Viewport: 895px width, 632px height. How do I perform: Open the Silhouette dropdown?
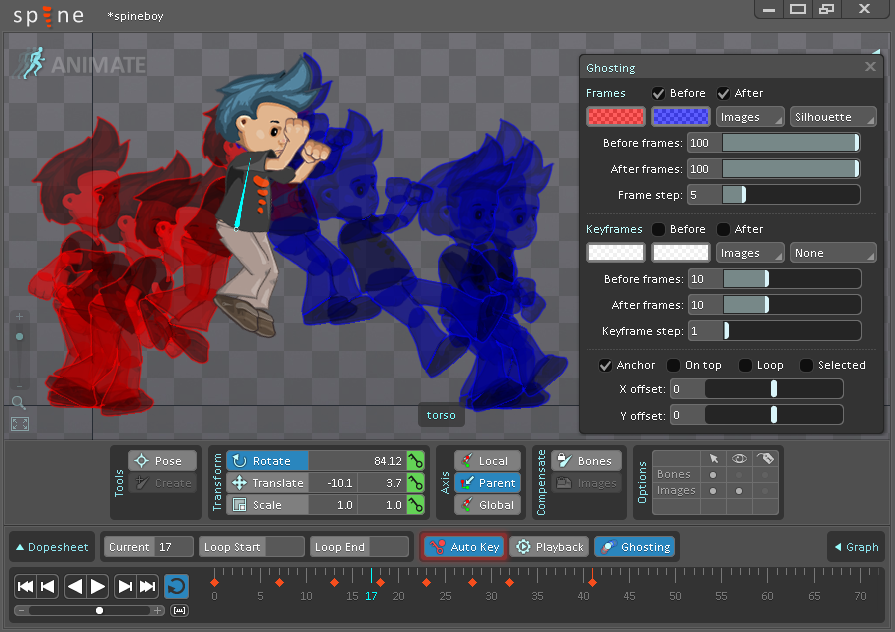833,117
